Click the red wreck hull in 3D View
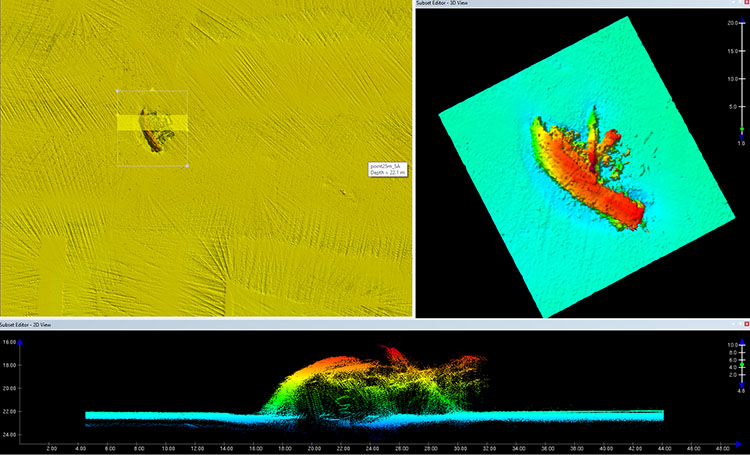This screenshot has width=750, height=455. coord(588,177)
